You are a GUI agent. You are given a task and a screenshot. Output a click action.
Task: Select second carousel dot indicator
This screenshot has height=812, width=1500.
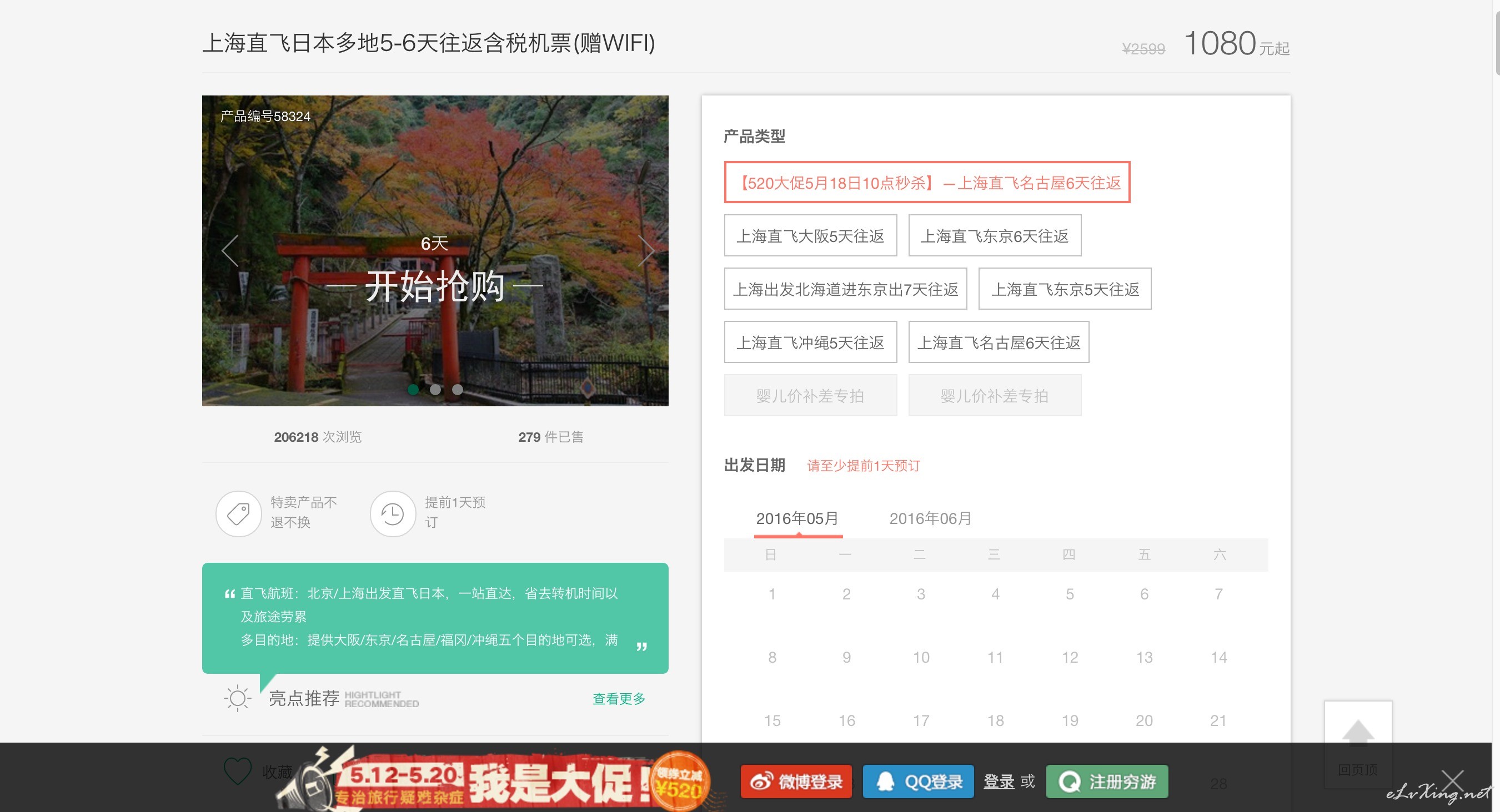click(435, 390)
